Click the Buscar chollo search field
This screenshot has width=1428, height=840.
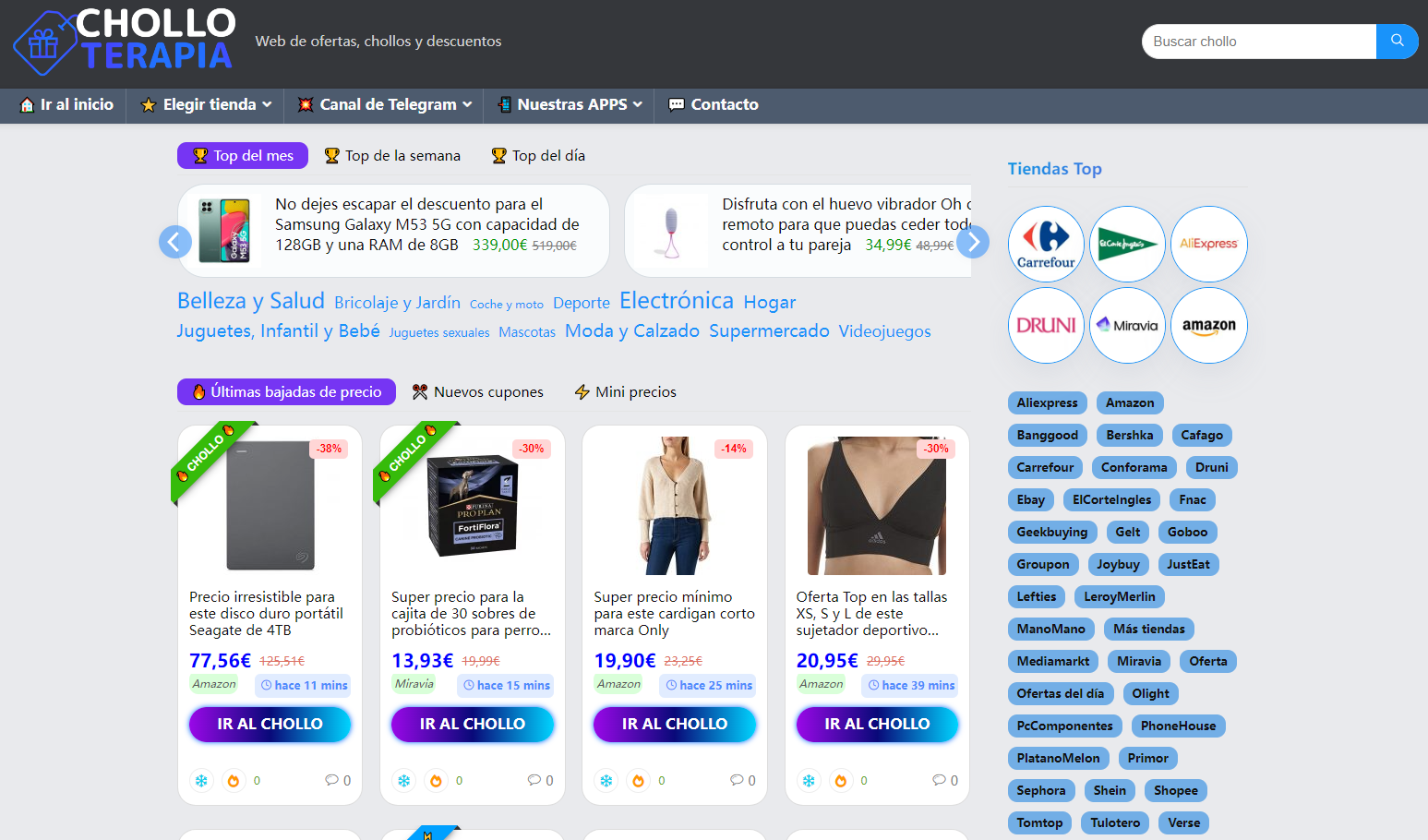pyautogui.click(x=1258, y=42)
